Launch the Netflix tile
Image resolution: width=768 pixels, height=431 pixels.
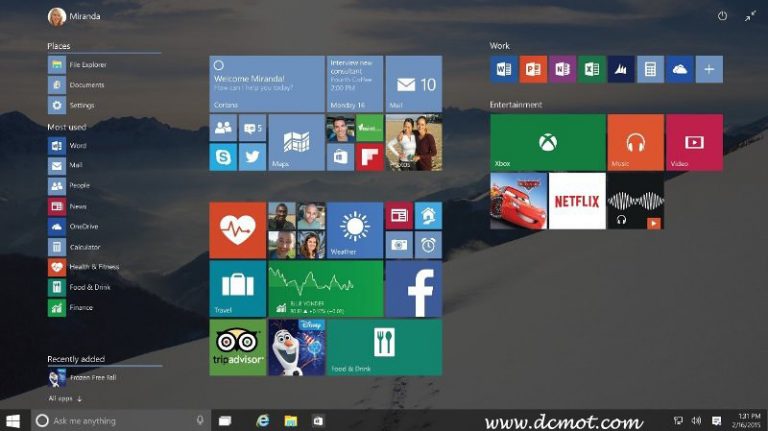[577, 201]
